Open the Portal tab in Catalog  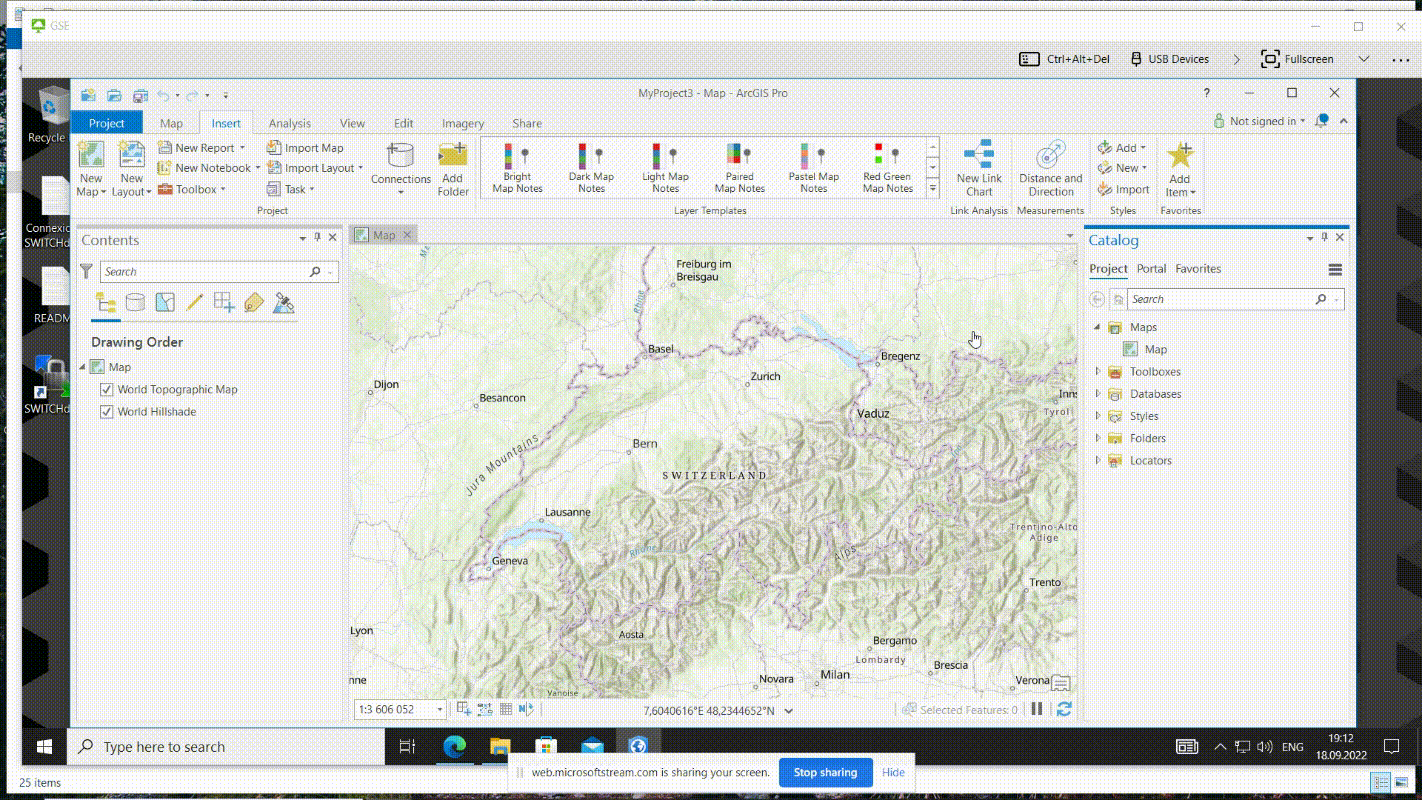pos(1151,269)
